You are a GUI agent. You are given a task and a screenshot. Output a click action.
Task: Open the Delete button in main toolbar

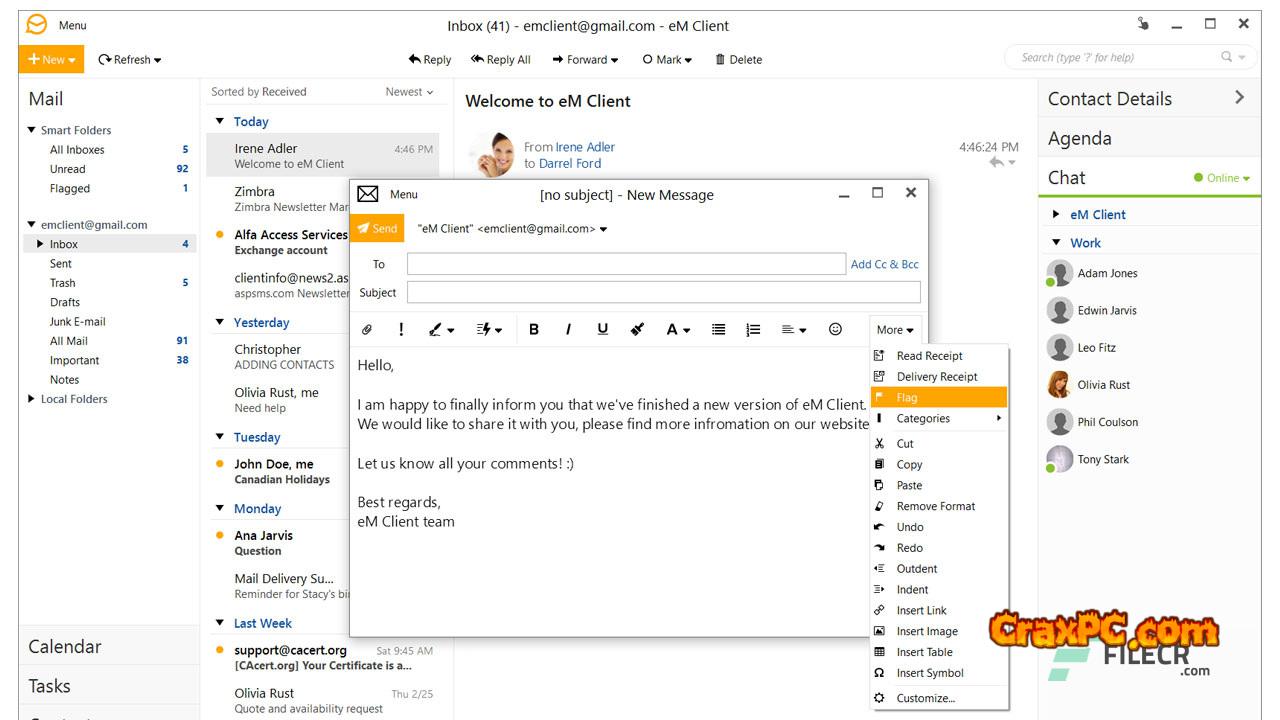click(738, 60)
